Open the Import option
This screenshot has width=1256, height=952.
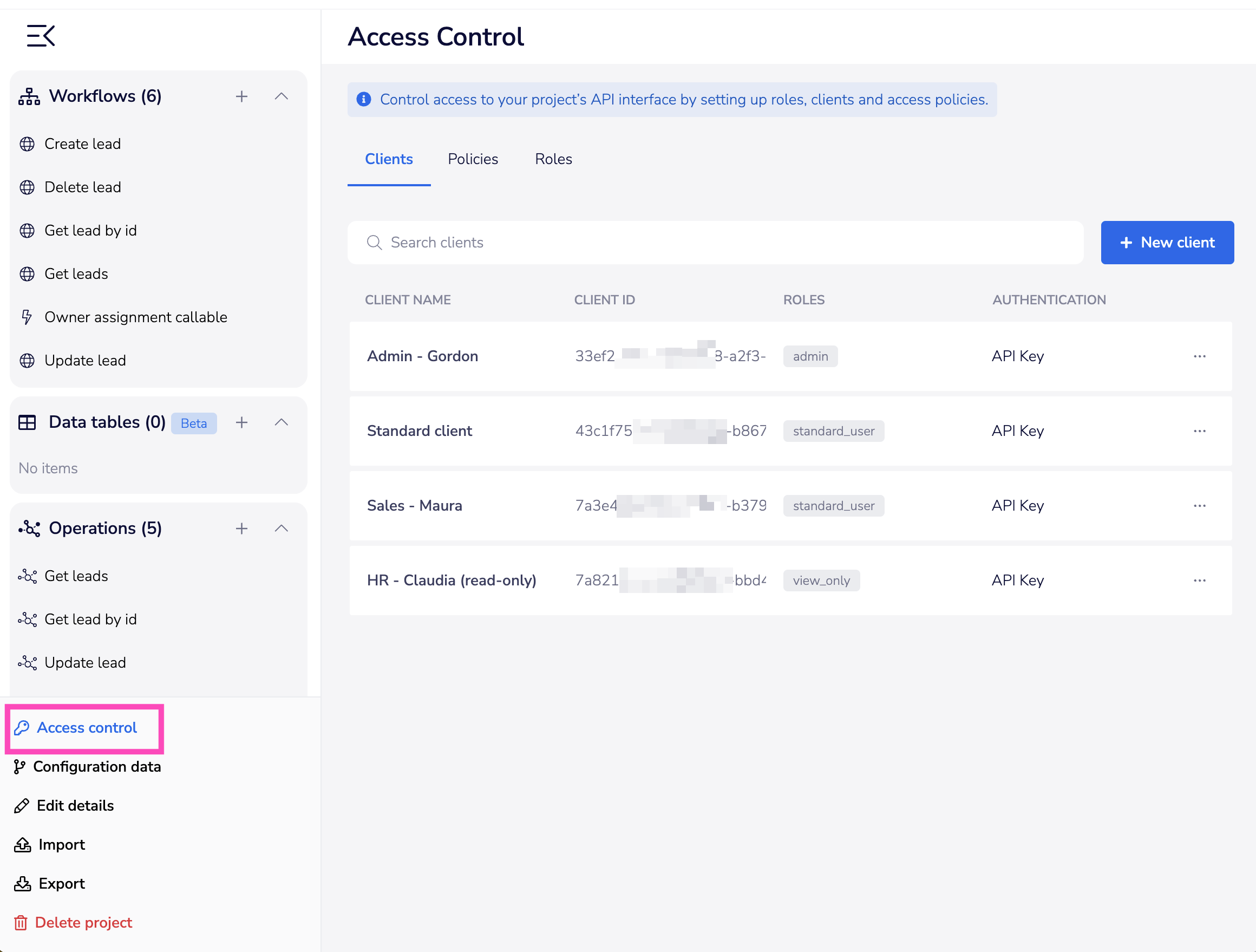point(61,844)
